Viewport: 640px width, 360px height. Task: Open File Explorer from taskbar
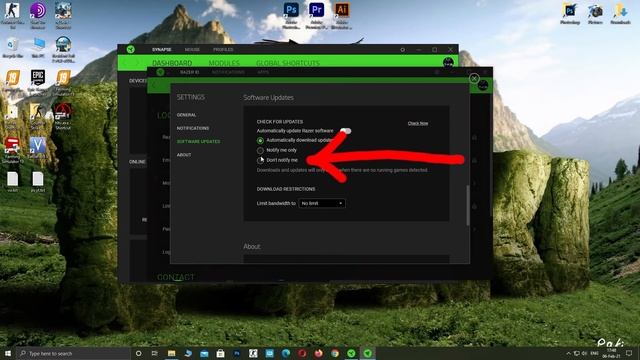171,353
